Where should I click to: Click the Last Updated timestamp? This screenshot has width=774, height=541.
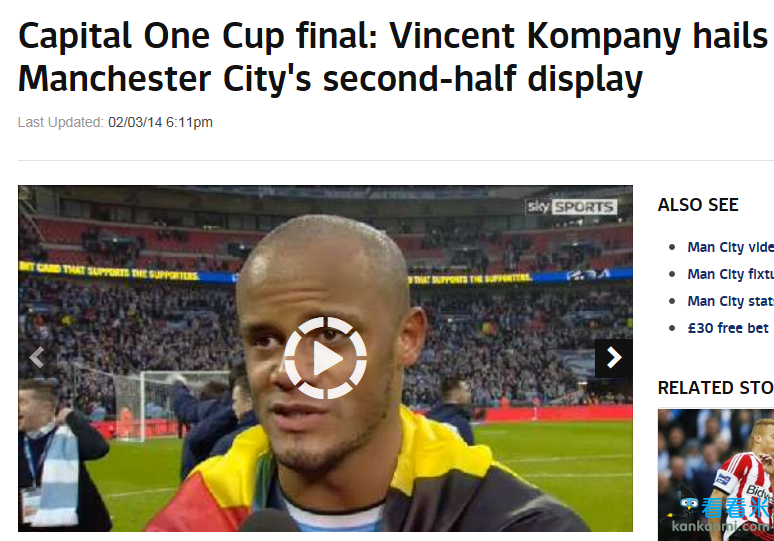point(115,122)
